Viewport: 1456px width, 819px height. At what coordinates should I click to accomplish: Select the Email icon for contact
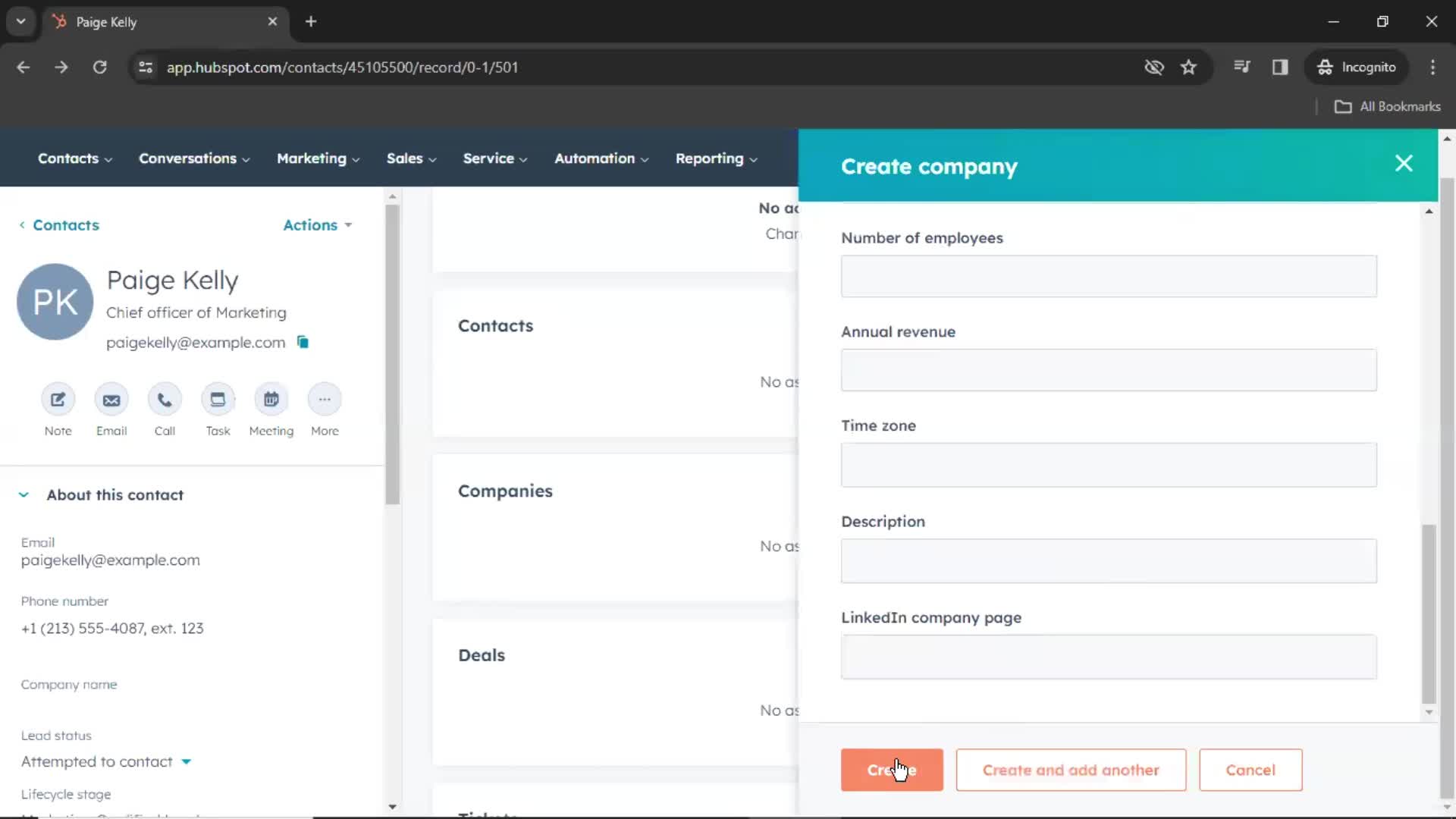[111, 399]
